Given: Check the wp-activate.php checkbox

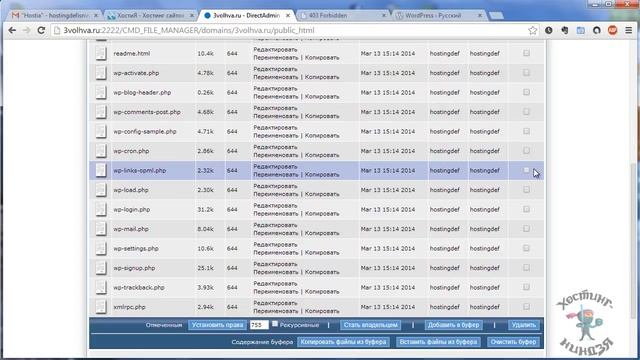Looking at the screenshot, I should pyautogui.click(x=526, y=73).
